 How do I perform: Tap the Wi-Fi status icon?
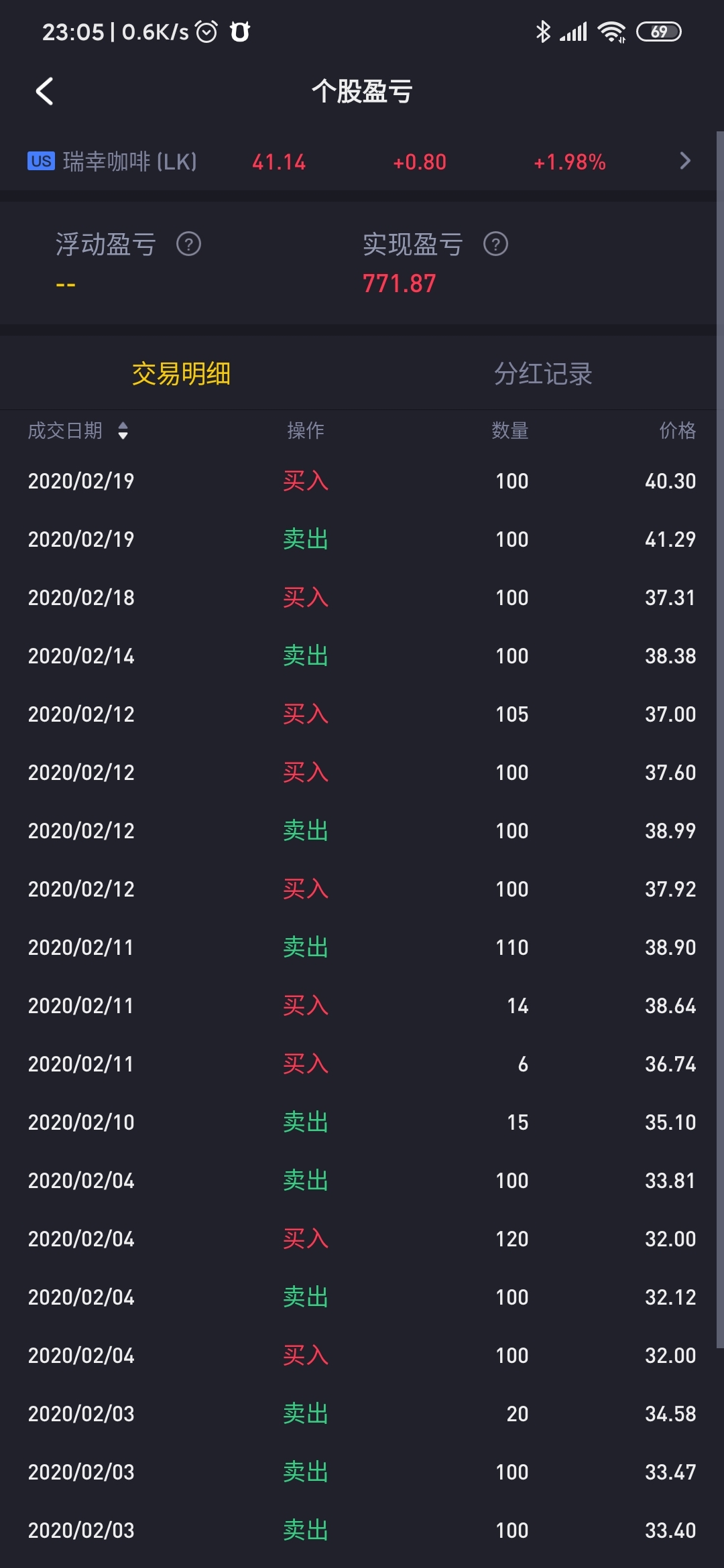[611, 31]
